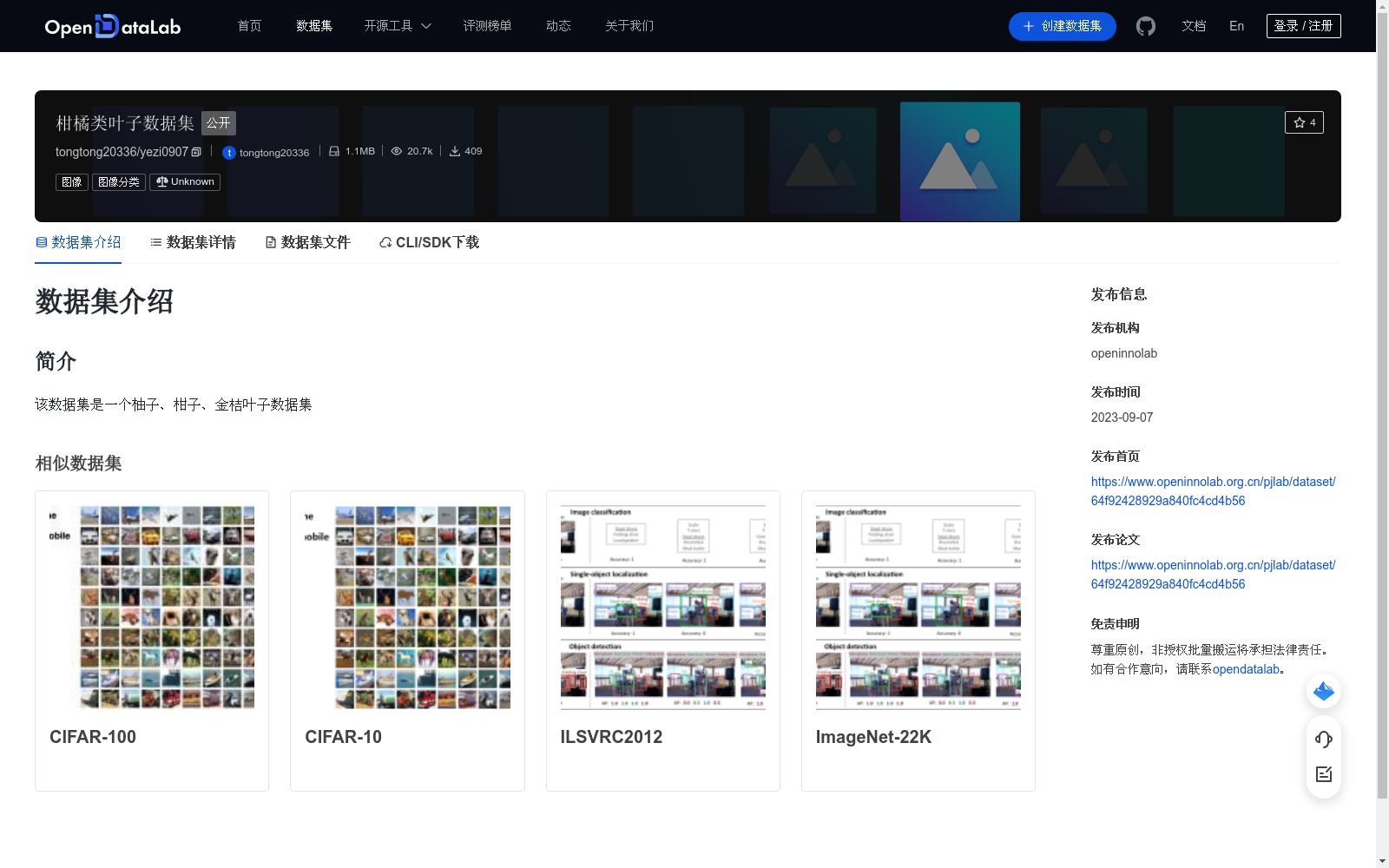Screen dimensions: 1389x868
Task: Click the 公开 visibility badge
Action: [219, 123]
